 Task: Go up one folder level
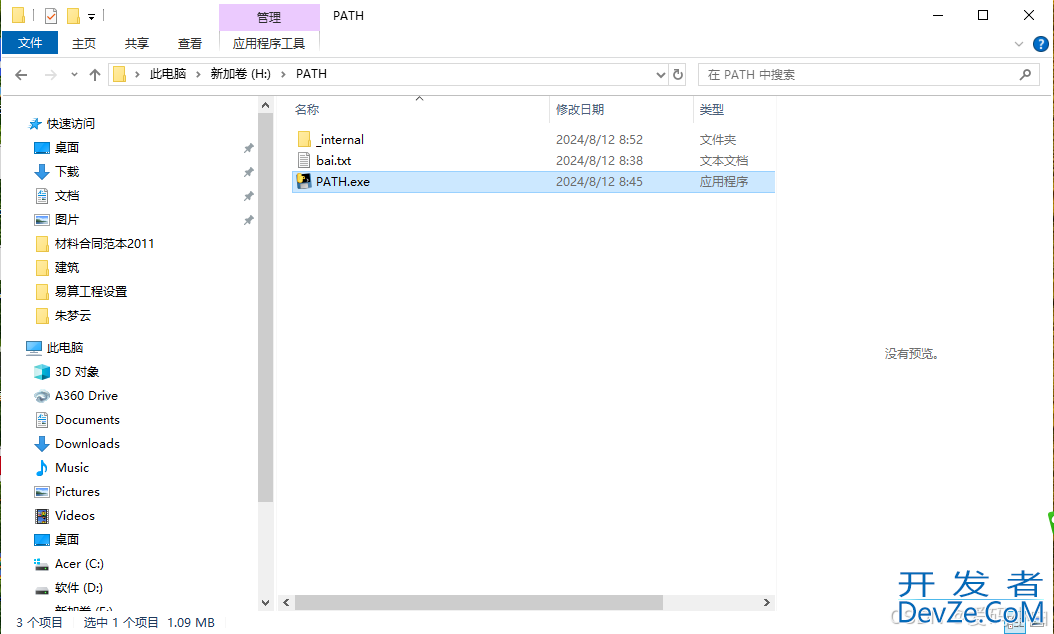95,75
